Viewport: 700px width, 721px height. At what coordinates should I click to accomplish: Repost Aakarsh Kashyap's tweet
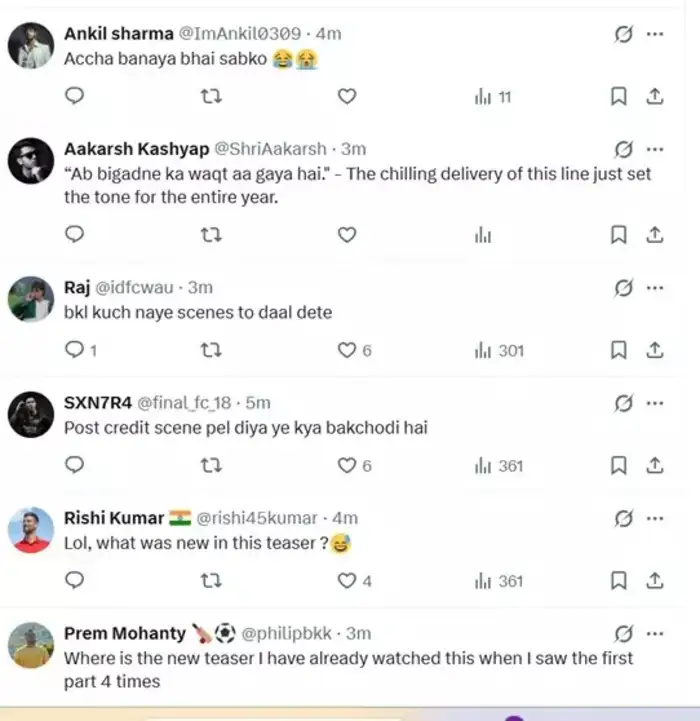click(211, 235)
